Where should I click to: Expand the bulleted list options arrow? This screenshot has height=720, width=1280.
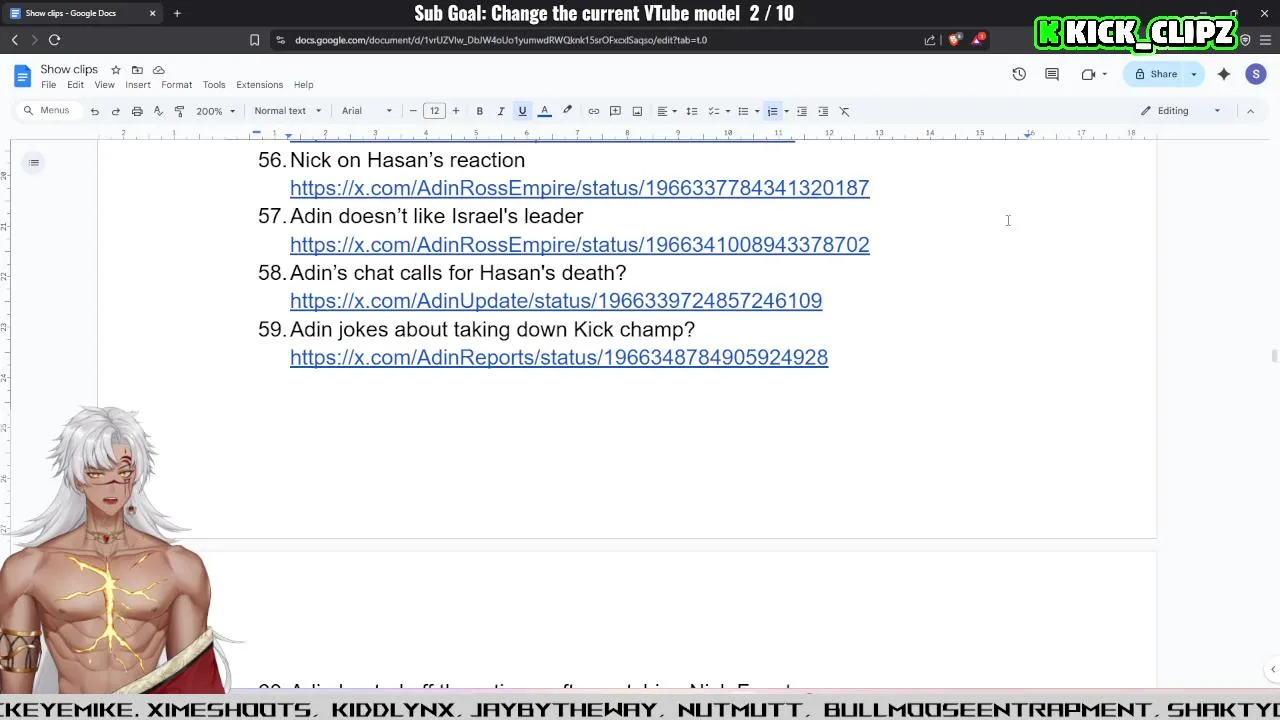pos(756,111)
